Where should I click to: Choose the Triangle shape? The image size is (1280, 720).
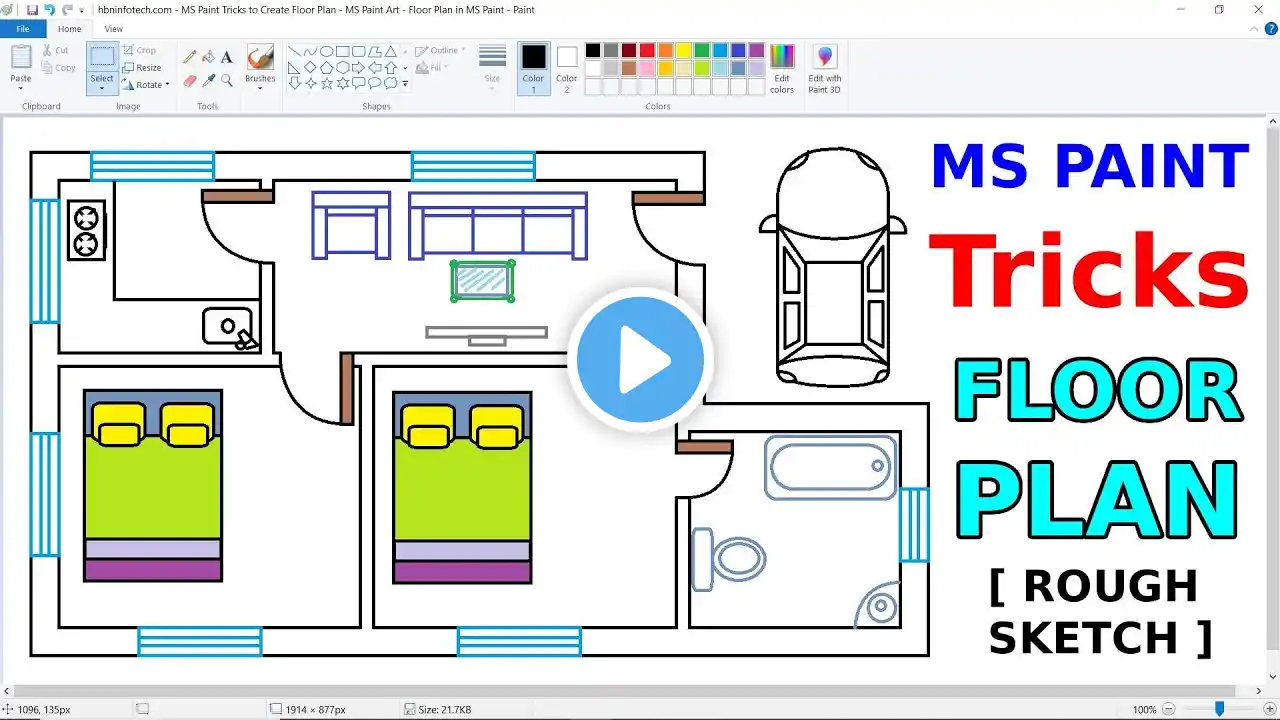pyautogui.click(x=390, y=51)
